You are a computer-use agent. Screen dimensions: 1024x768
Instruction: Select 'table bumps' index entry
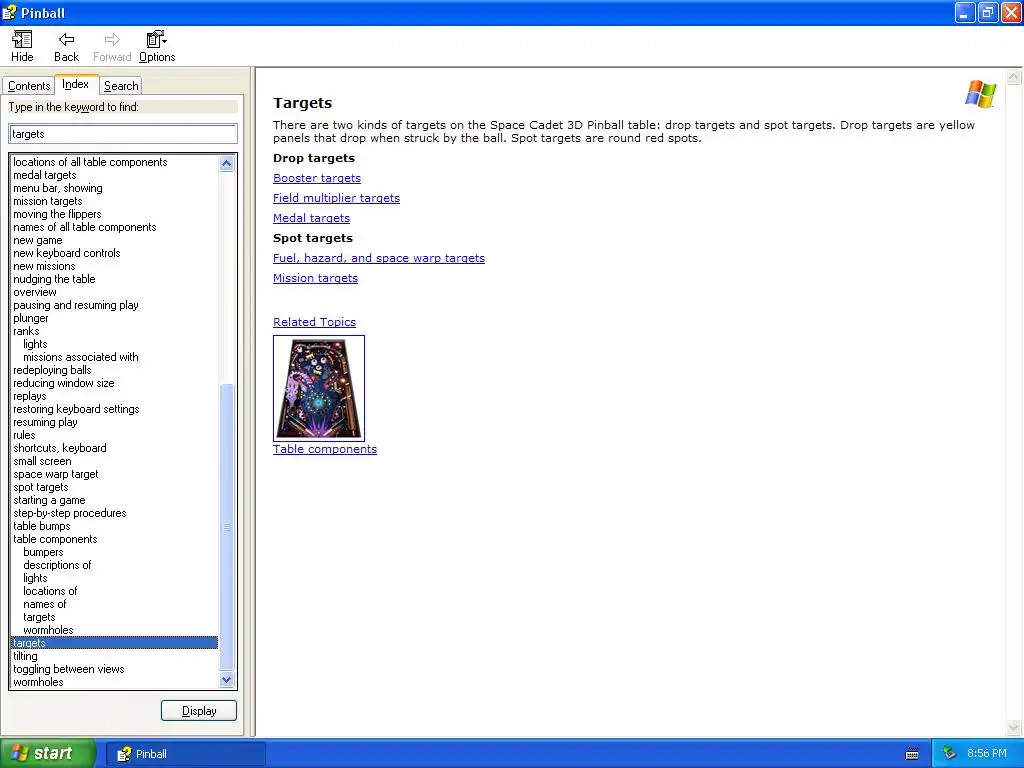[x=42, y=526]
